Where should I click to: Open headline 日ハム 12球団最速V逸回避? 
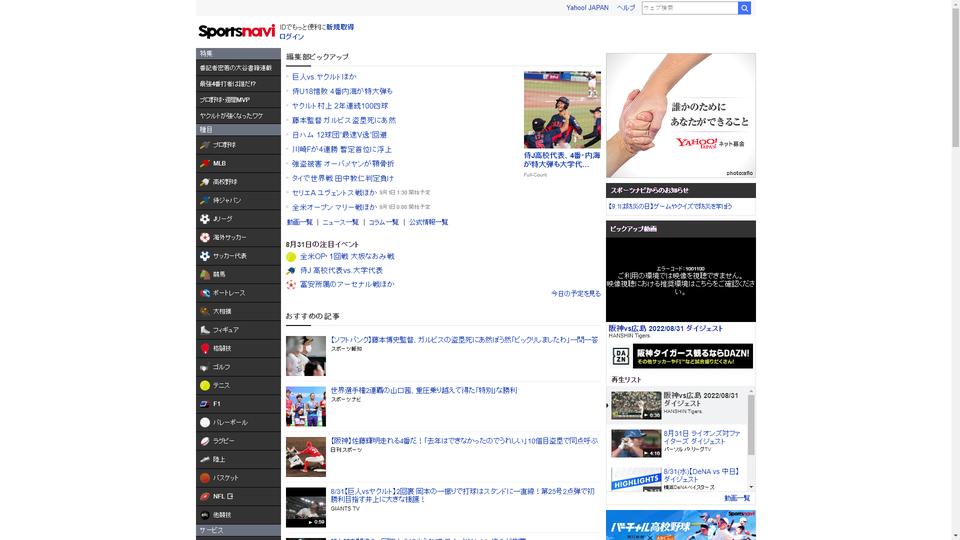click(x=339, y=135)
